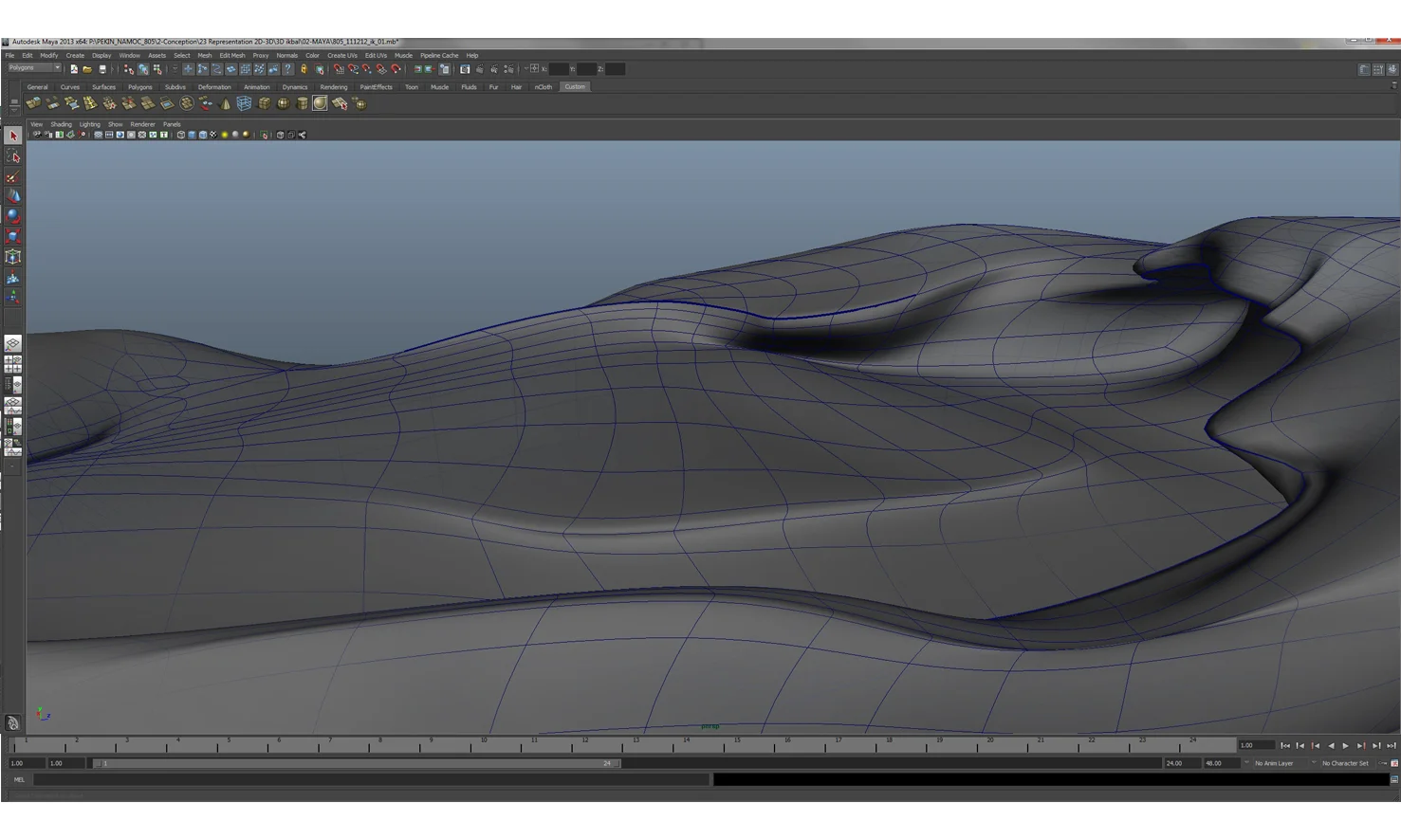Image resolution: width=1401 pixels, height=840 pixels.
Task: Open the script editor icon at bottom right
Action: point(1393,779)
